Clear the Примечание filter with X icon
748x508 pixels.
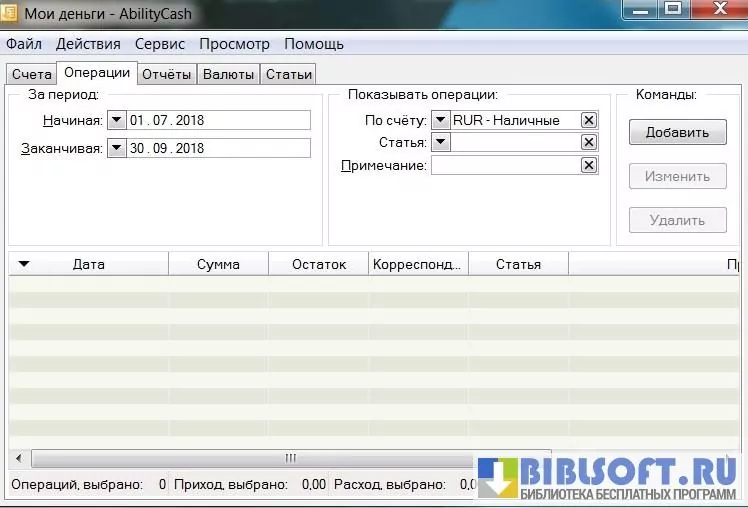(x=589, y=166)
